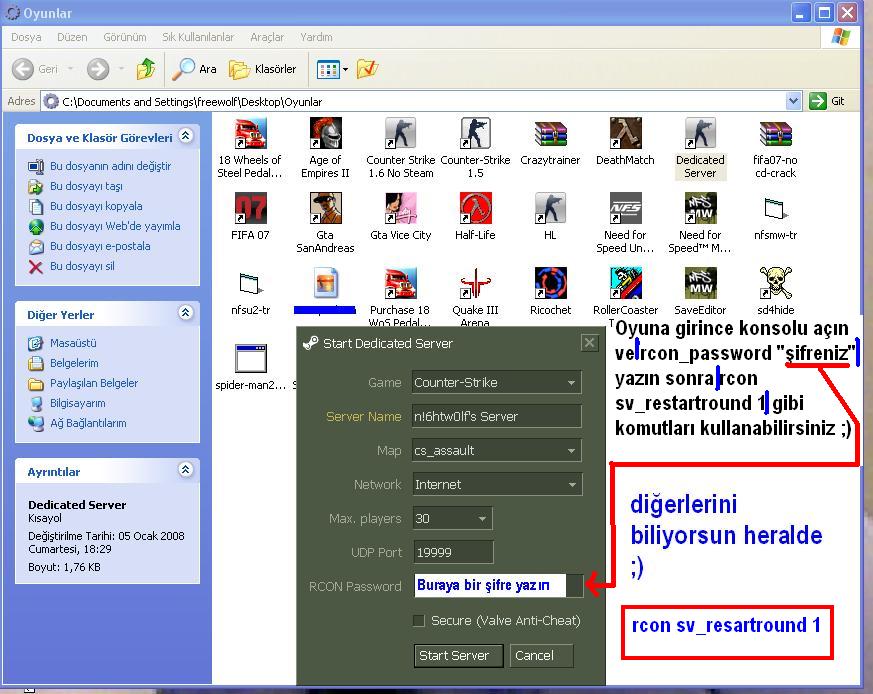Collapse the Ayrıntılar panel
The height and width of the screenshot is (694, 873).
click(x=185, y=470)
